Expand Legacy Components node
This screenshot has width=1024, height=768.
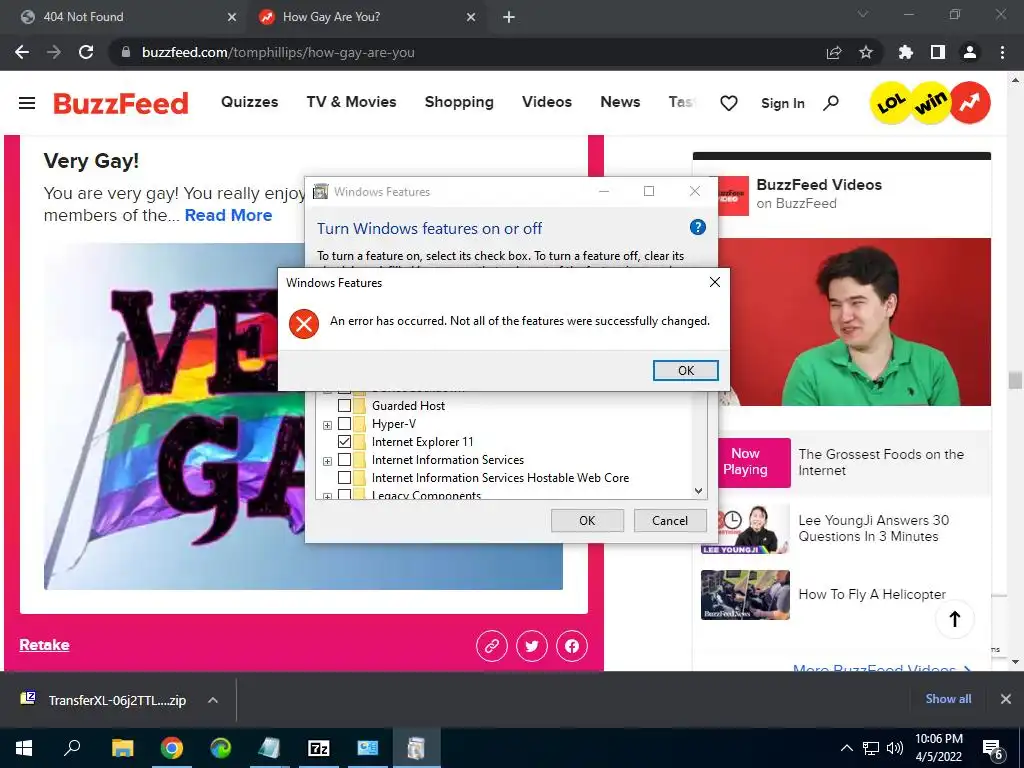click(x=327, y=496)
